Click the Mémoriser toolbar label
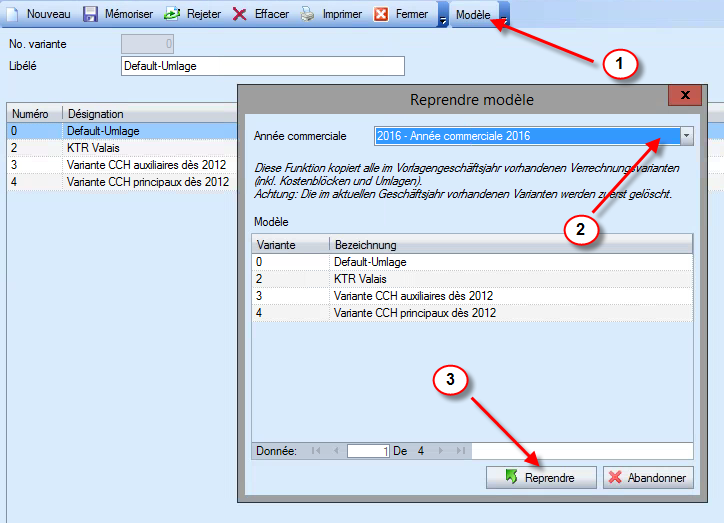724x523 pixels. 129,14
